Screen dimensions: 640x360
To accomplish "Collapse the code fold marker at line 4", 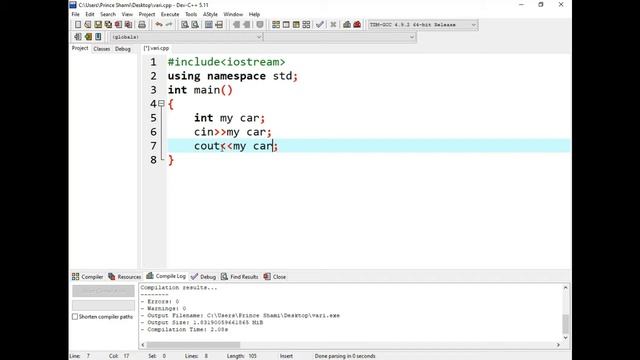I will point(162,104).
